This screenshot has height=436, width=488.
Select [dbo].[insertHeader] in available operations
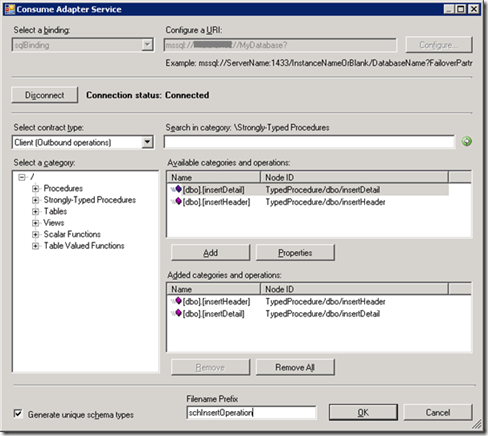click(216, 202)
